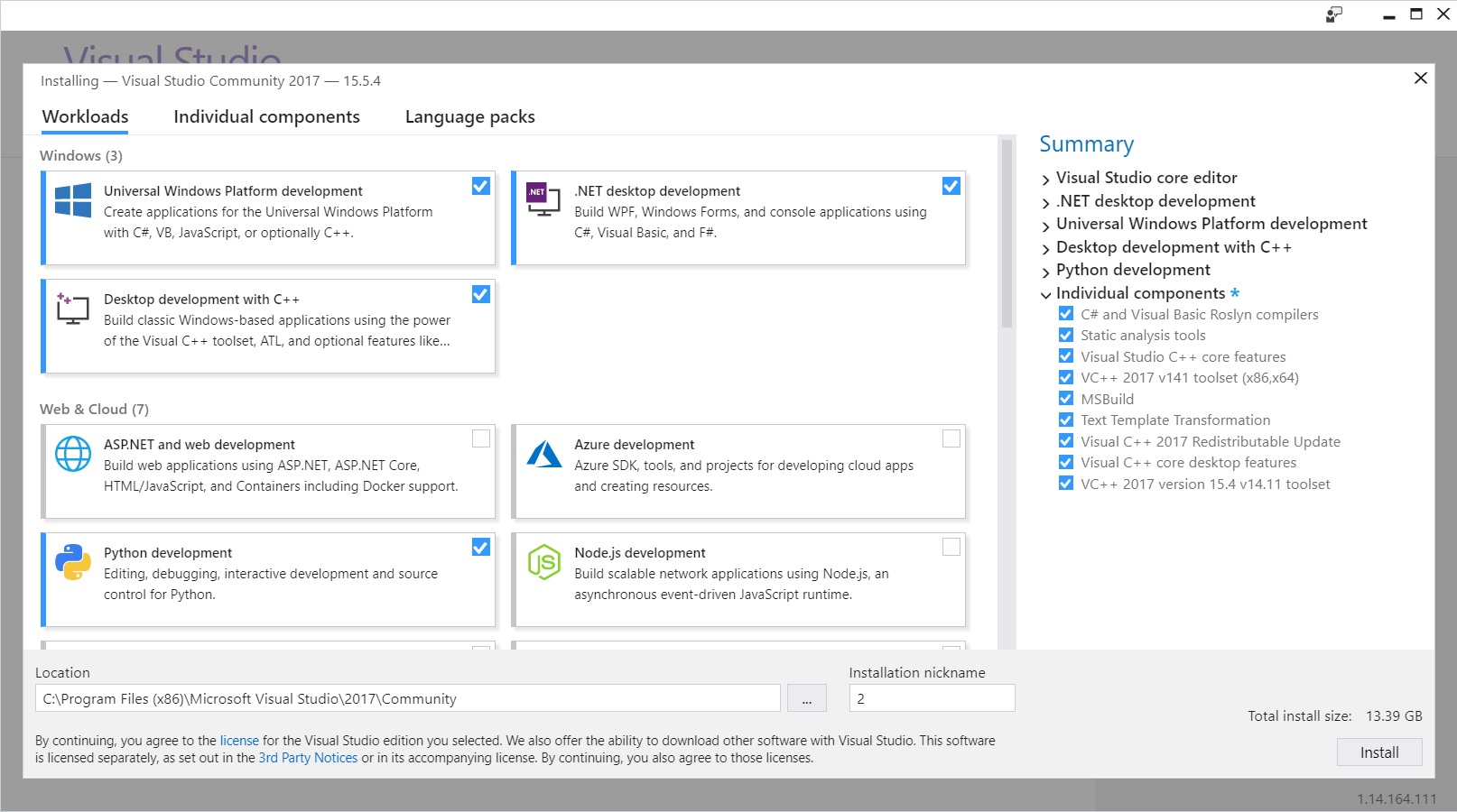Viewport: 1457px width, 812px height.
Task: Browse for install location with ... button
Action: click(807, 698)
